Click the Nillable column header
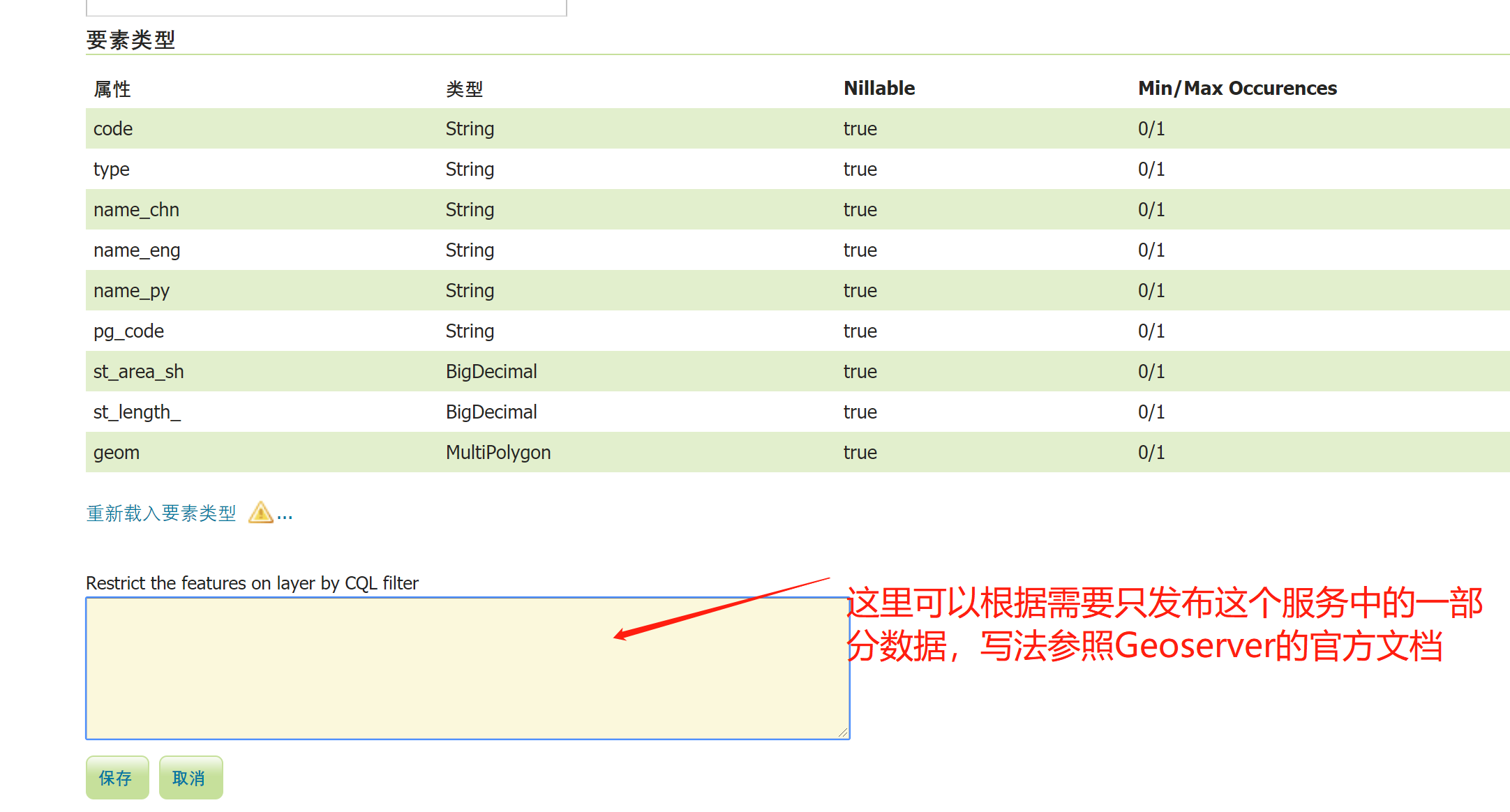The image size is (1510, 812). [879, 89]
